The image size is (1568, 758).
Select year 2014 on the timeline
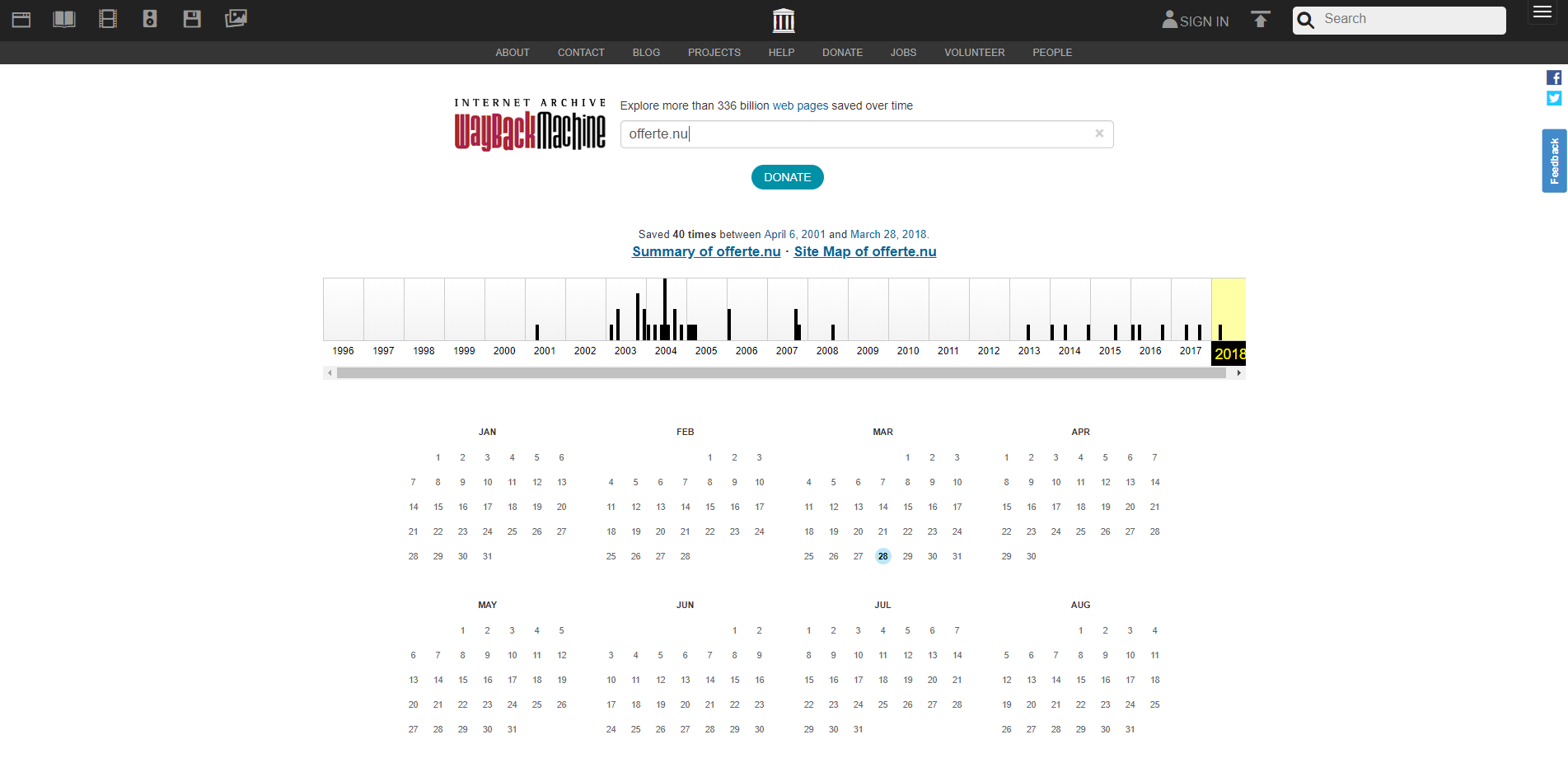pos(1070,351)
